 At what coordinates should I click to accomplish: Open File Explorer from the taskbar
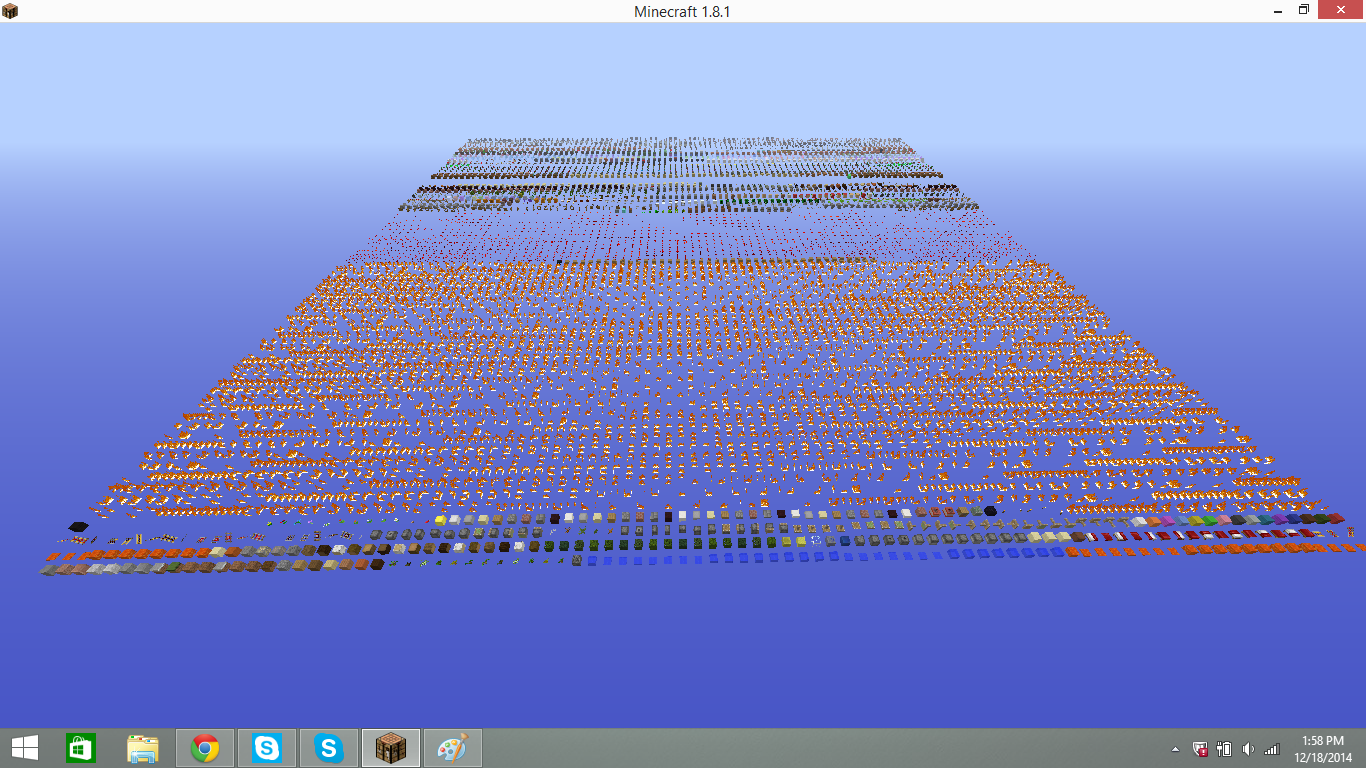(x=142, y=747)
